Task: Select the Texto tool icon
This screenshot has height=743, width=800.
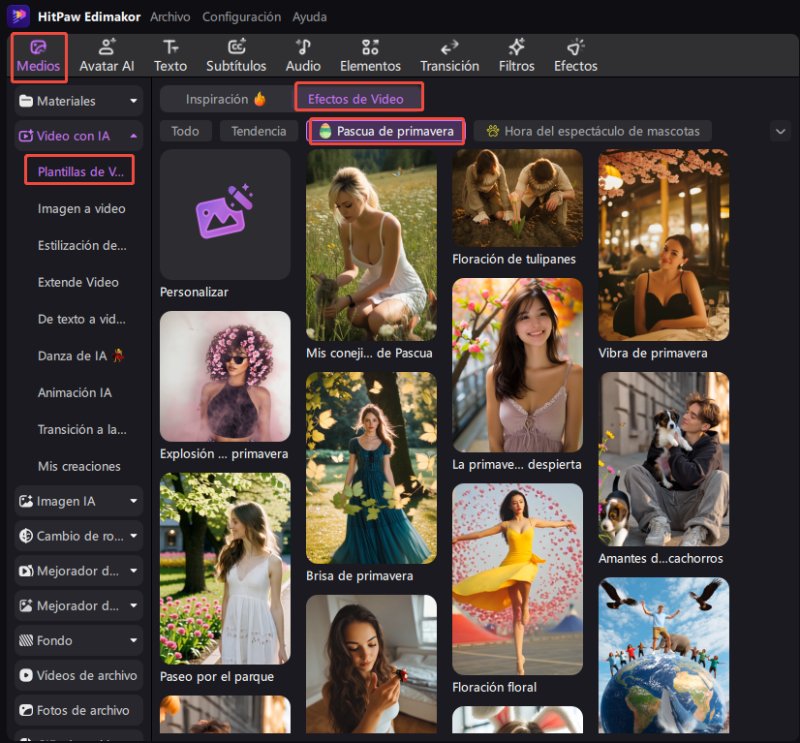Action: pos(170,56)
